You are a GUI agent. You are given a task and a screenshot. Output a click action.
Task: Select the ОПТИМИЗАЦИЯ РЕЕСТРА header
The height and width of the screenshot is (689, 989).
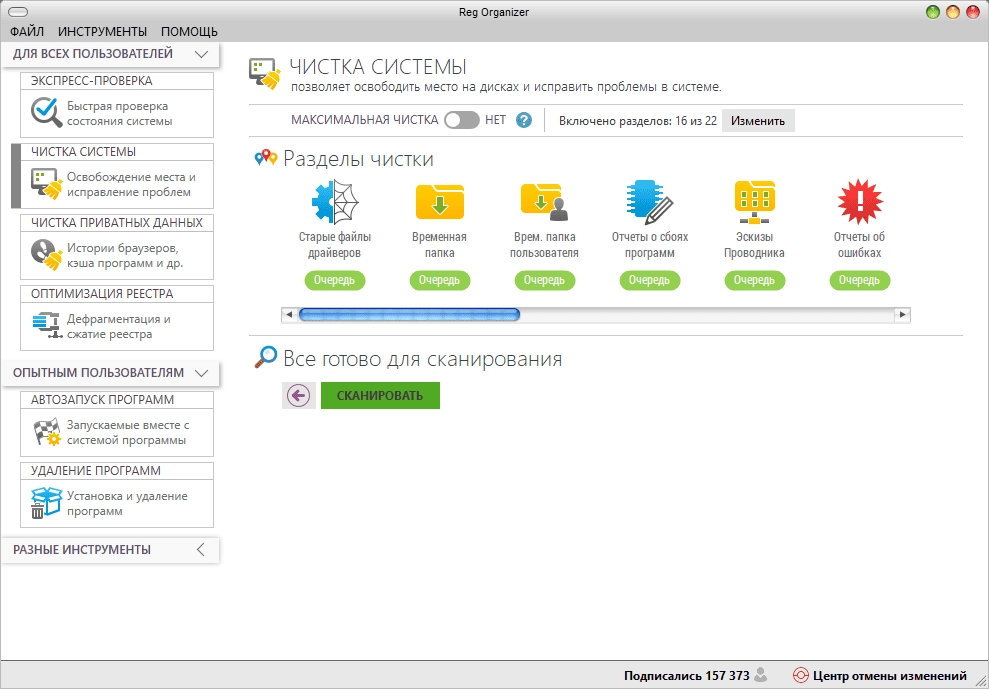(117, 293)
